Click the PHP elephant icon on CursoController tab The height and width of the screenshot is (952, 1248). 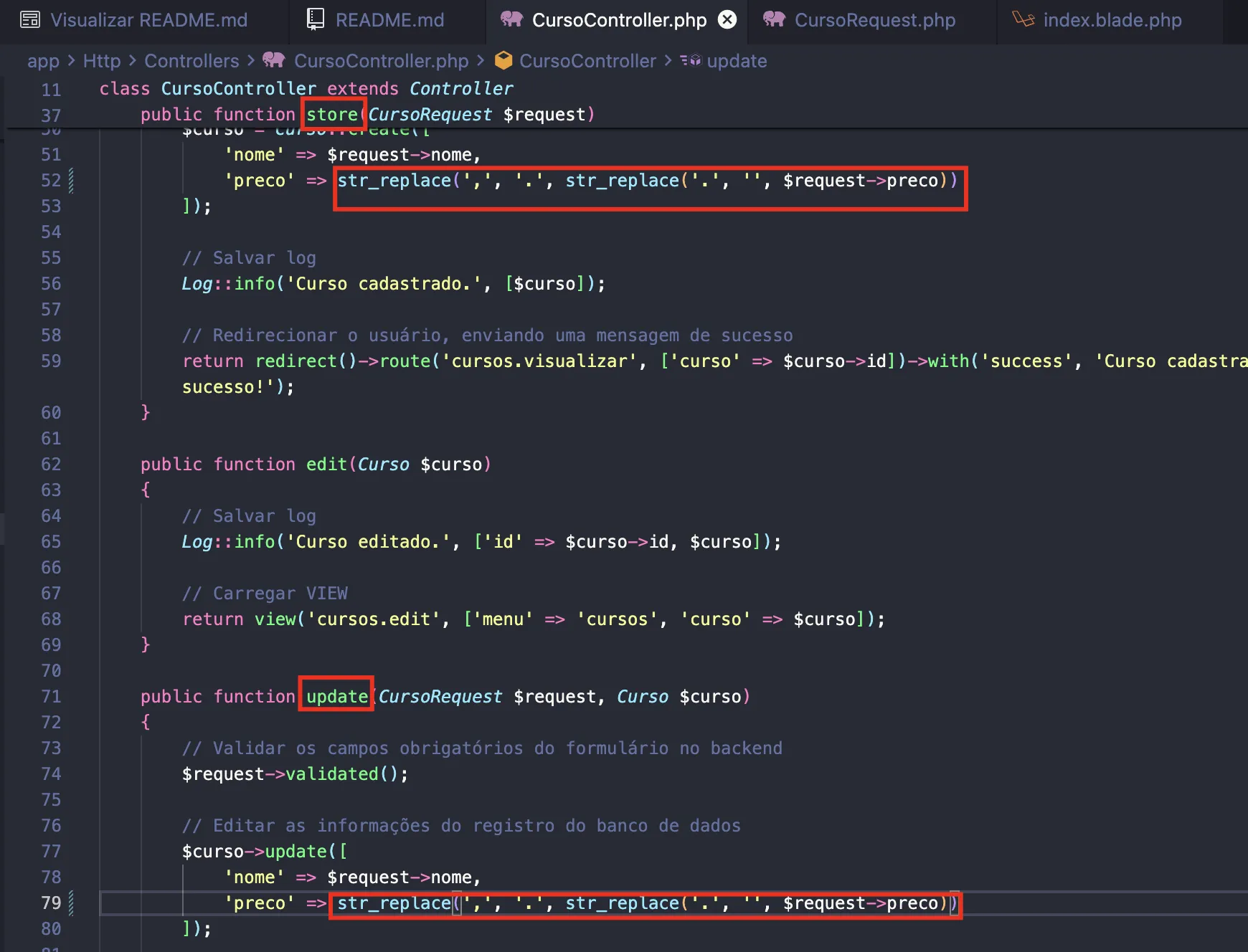point(511,19)
